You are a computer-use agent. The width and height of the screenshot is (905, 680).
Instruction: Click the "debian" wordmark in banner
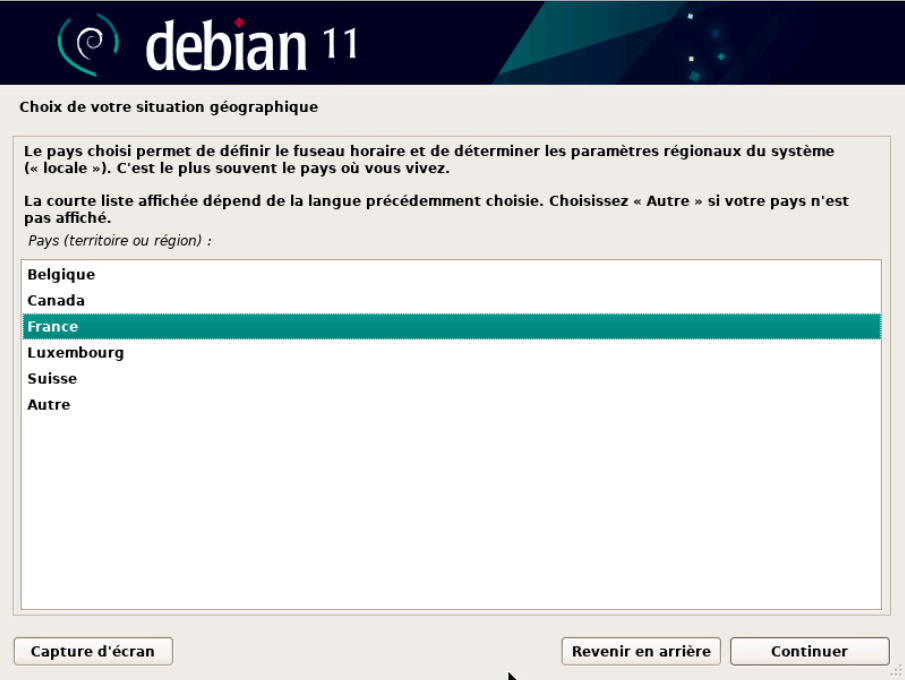pyautogui.click(x=226, y=46)
